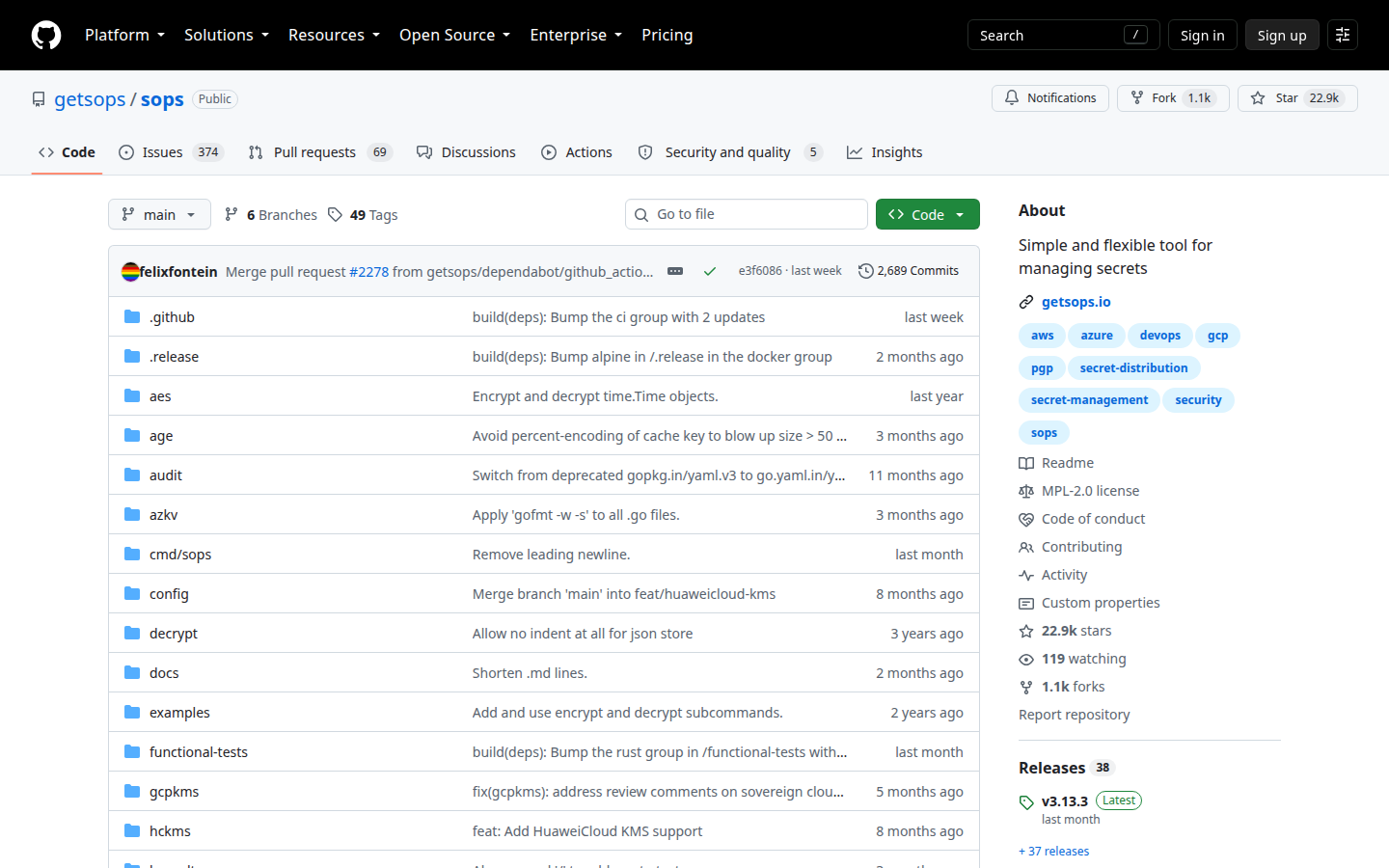Click the GitHub logo icon
1389x868 pixels.
46,35
